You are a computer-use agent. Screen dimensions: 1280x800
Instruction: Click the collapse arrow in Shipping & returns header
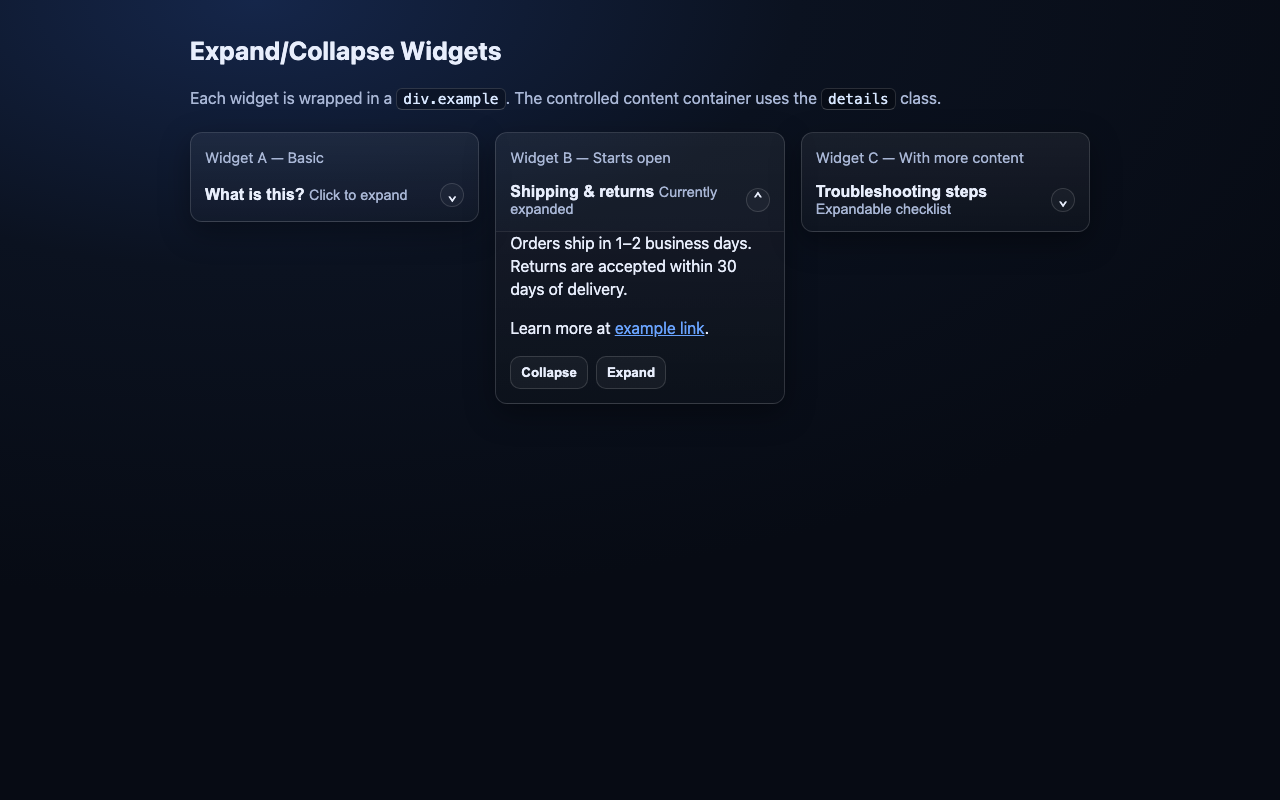coord(757,199)
